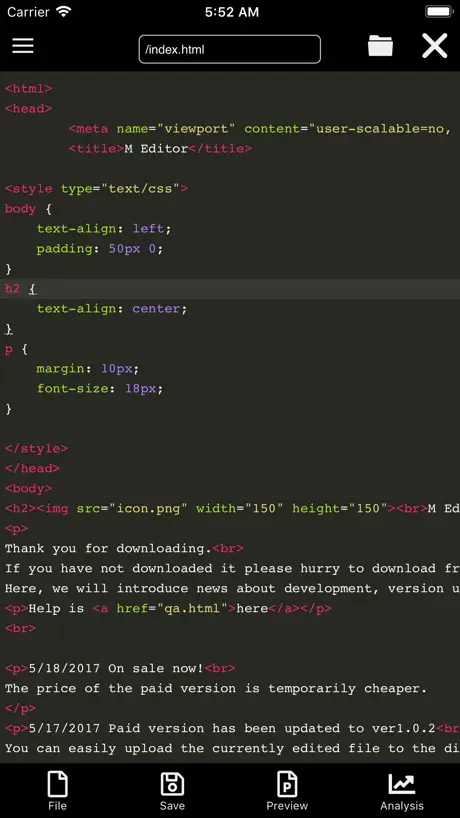The width and height of the screenshot is (460, 818).
Task: Click the 'body {' selector line
Action: 28,209
